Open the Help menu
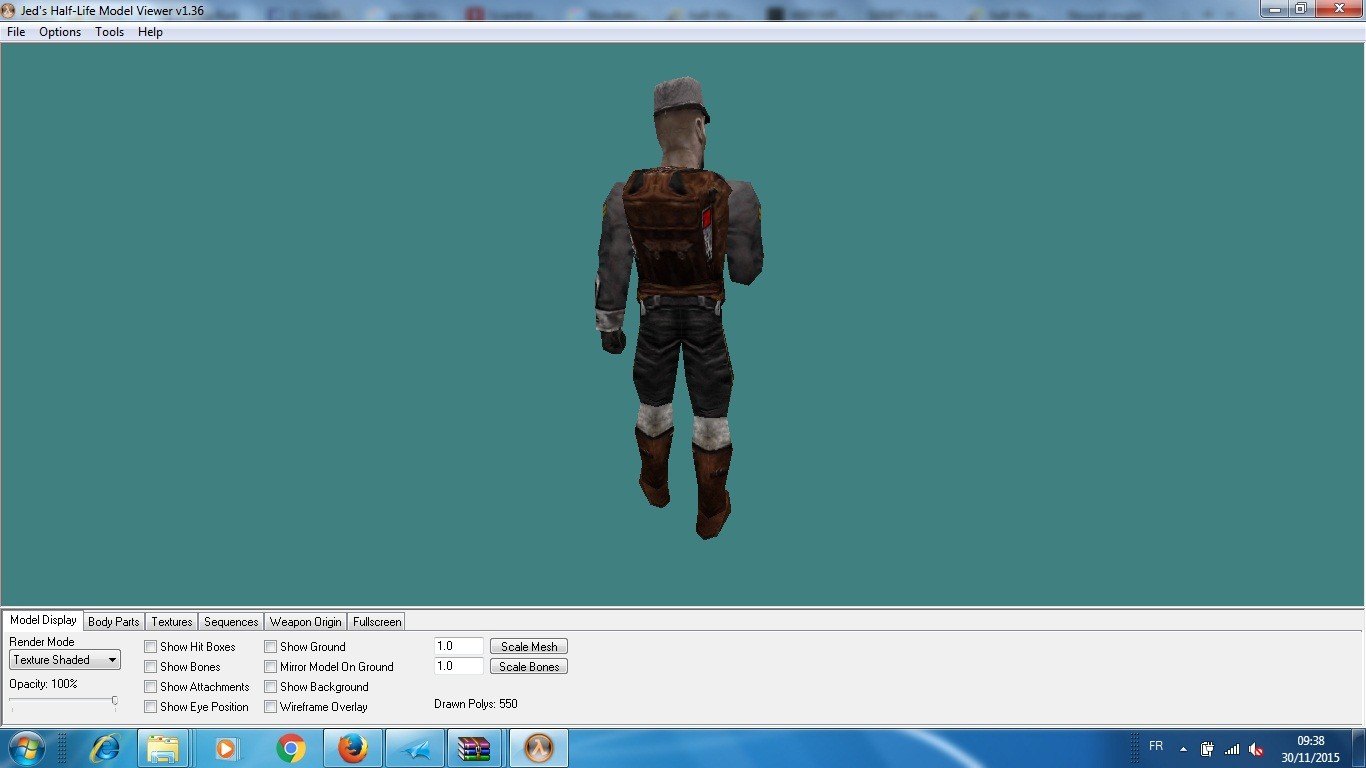Screen dimensions: 1366x768 [x=150, y=32]
